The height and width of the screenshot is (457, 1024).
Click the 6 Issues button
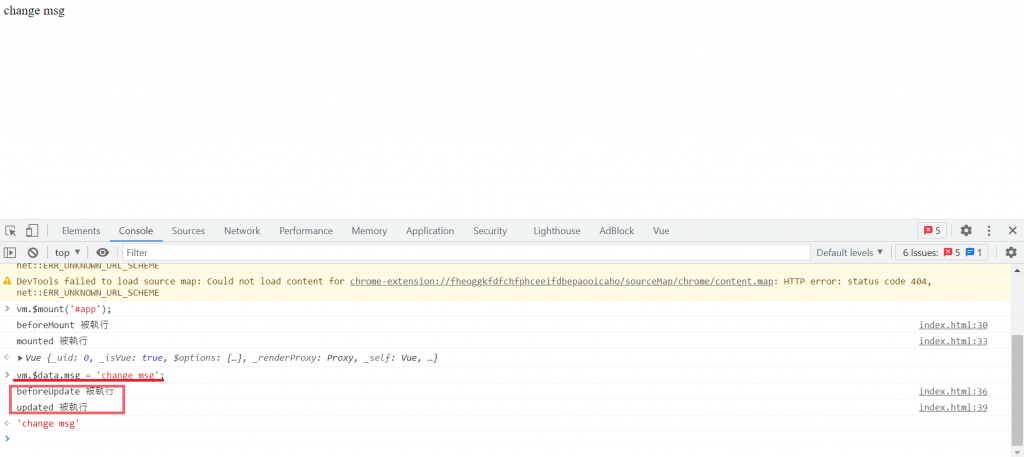click(x=941, y=253)
